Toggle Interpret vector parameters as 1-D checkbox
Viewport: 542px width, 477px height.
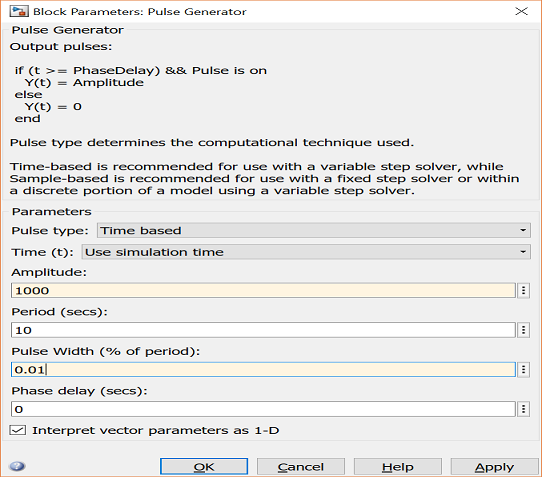18,430
